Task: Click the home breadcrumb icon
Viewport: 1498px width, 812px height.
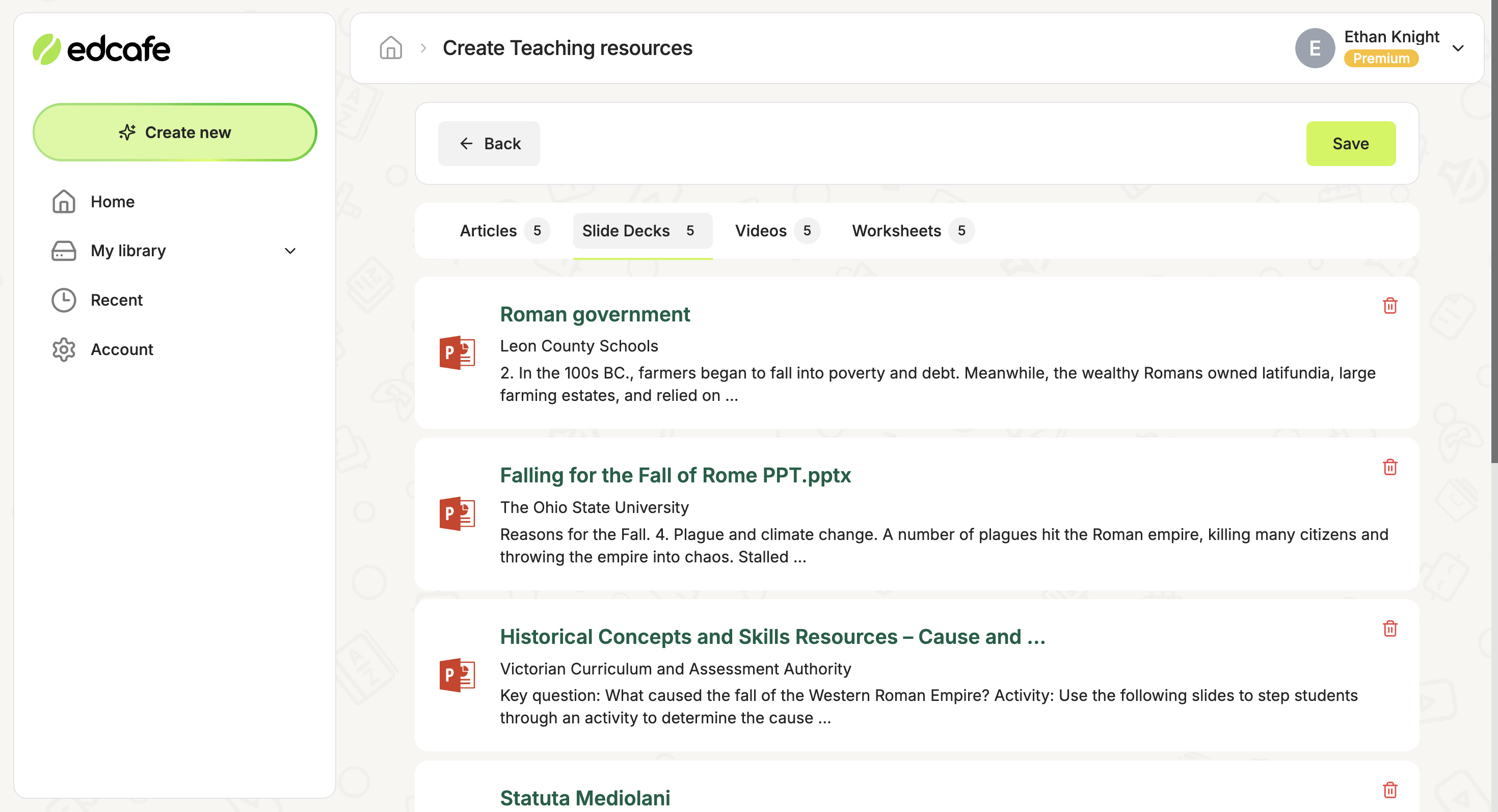Action: pos(391,48)
